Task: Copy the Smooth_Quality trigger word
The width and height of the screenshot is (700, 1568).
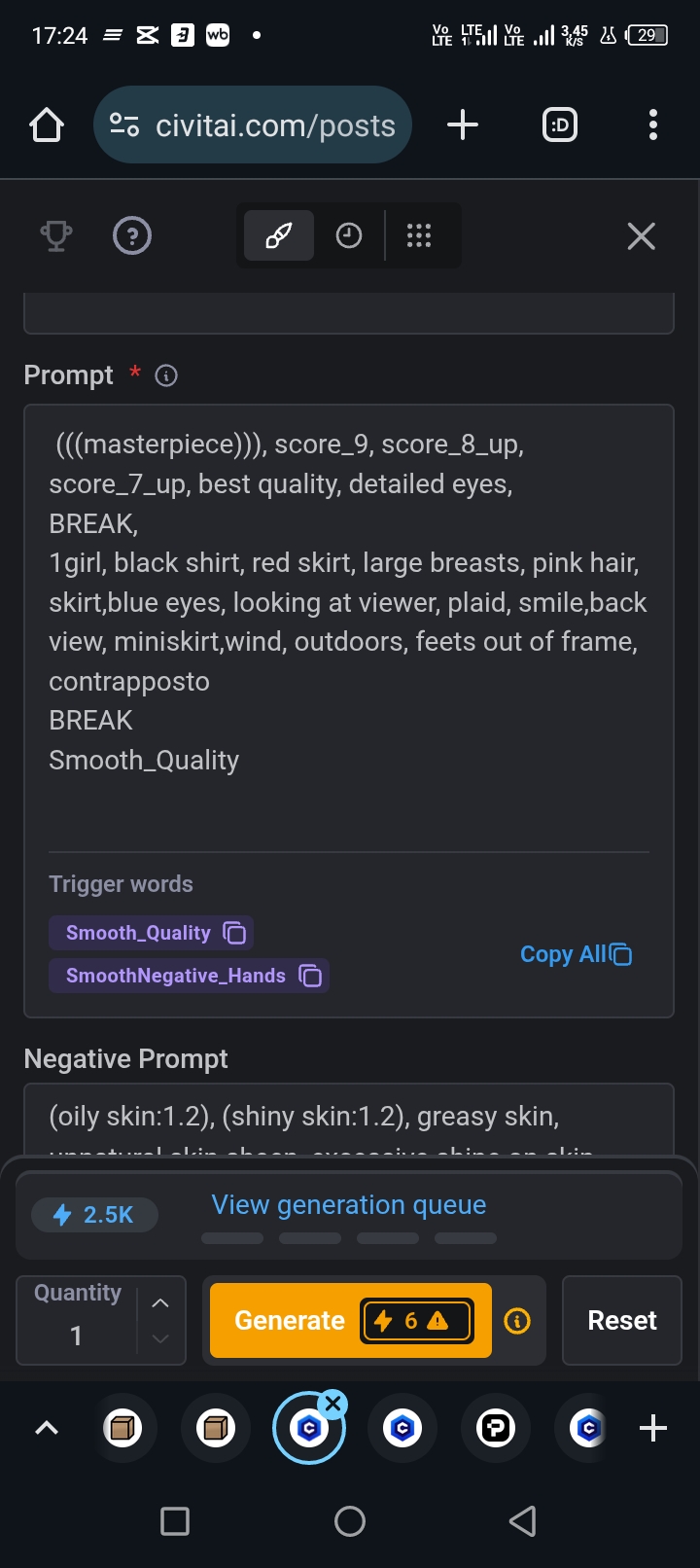Action: click(234, 933)
